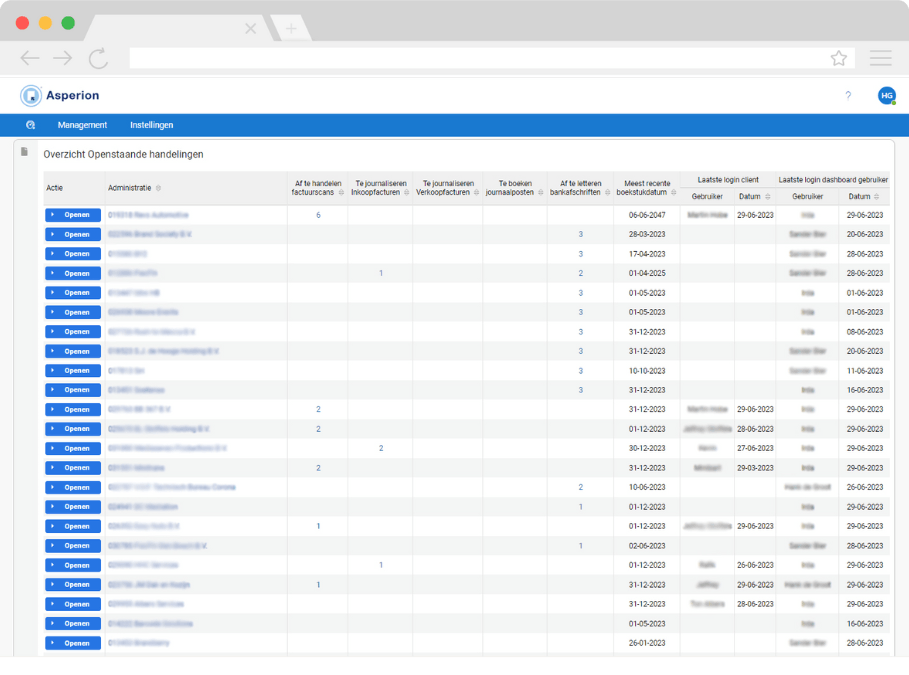The image size is (909, 675).
Task: Open help via the question mark icon
Action: [848, 96]
